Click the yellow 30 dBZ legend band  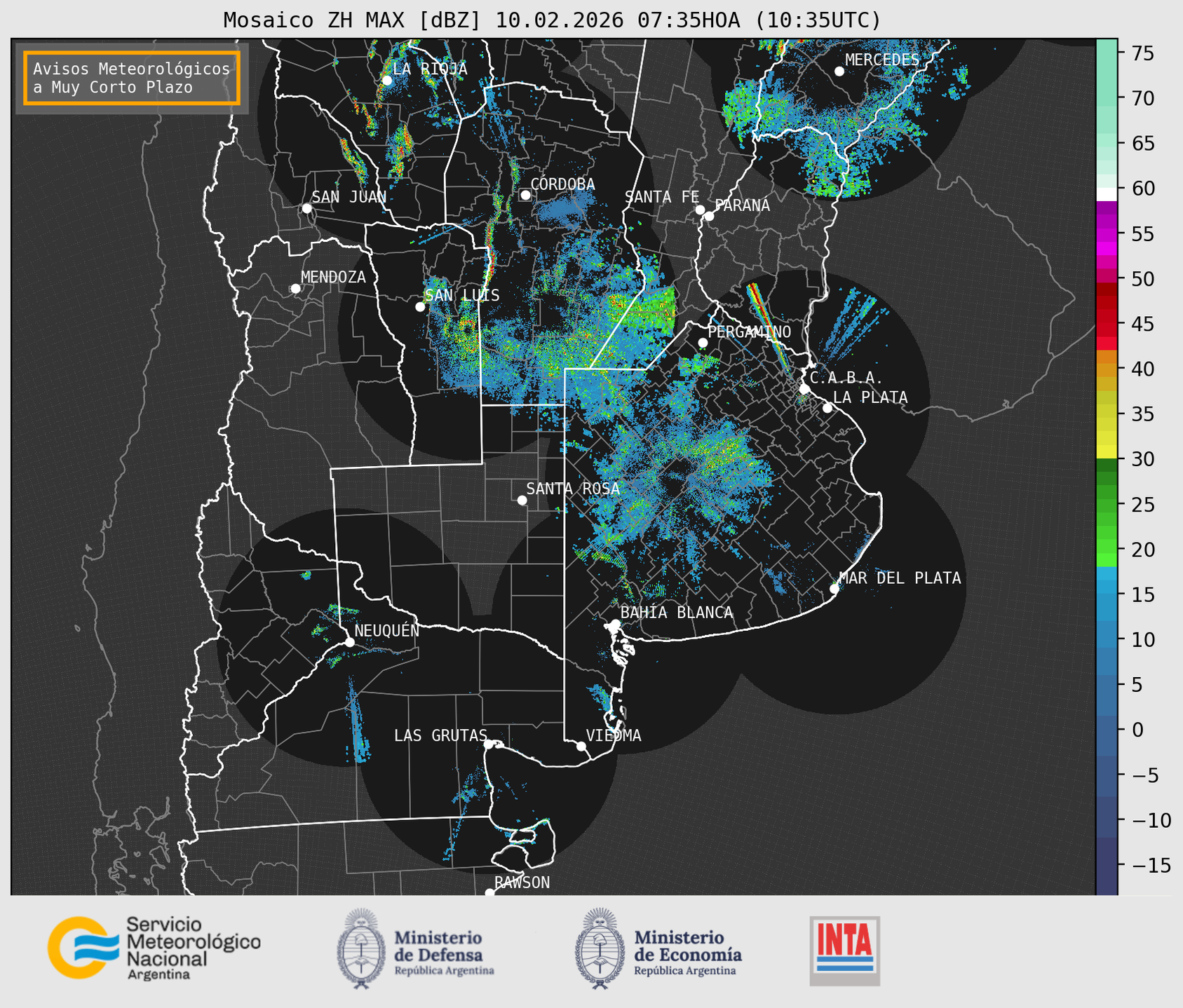pos(1107,452)
